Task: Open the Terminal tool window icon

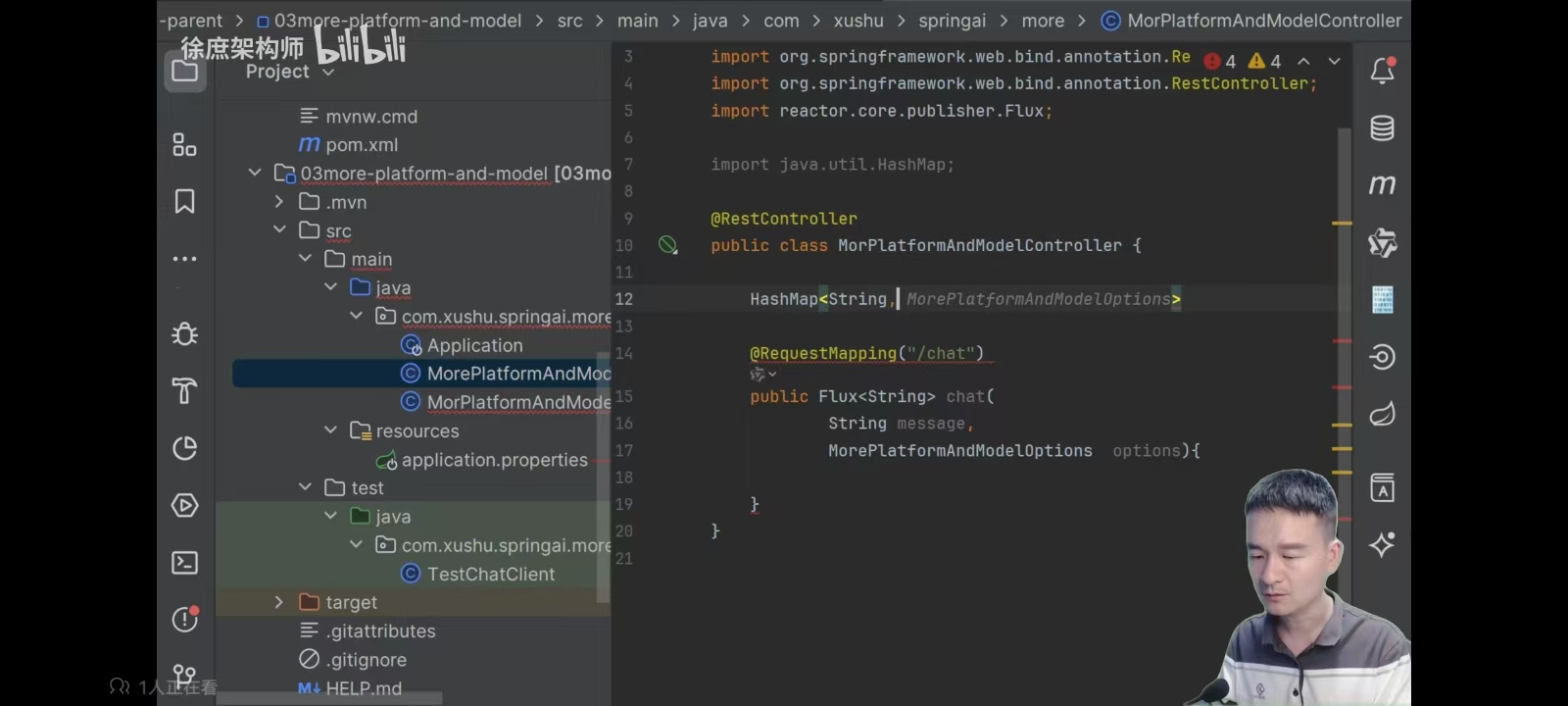Action: [x=184, y=562]
